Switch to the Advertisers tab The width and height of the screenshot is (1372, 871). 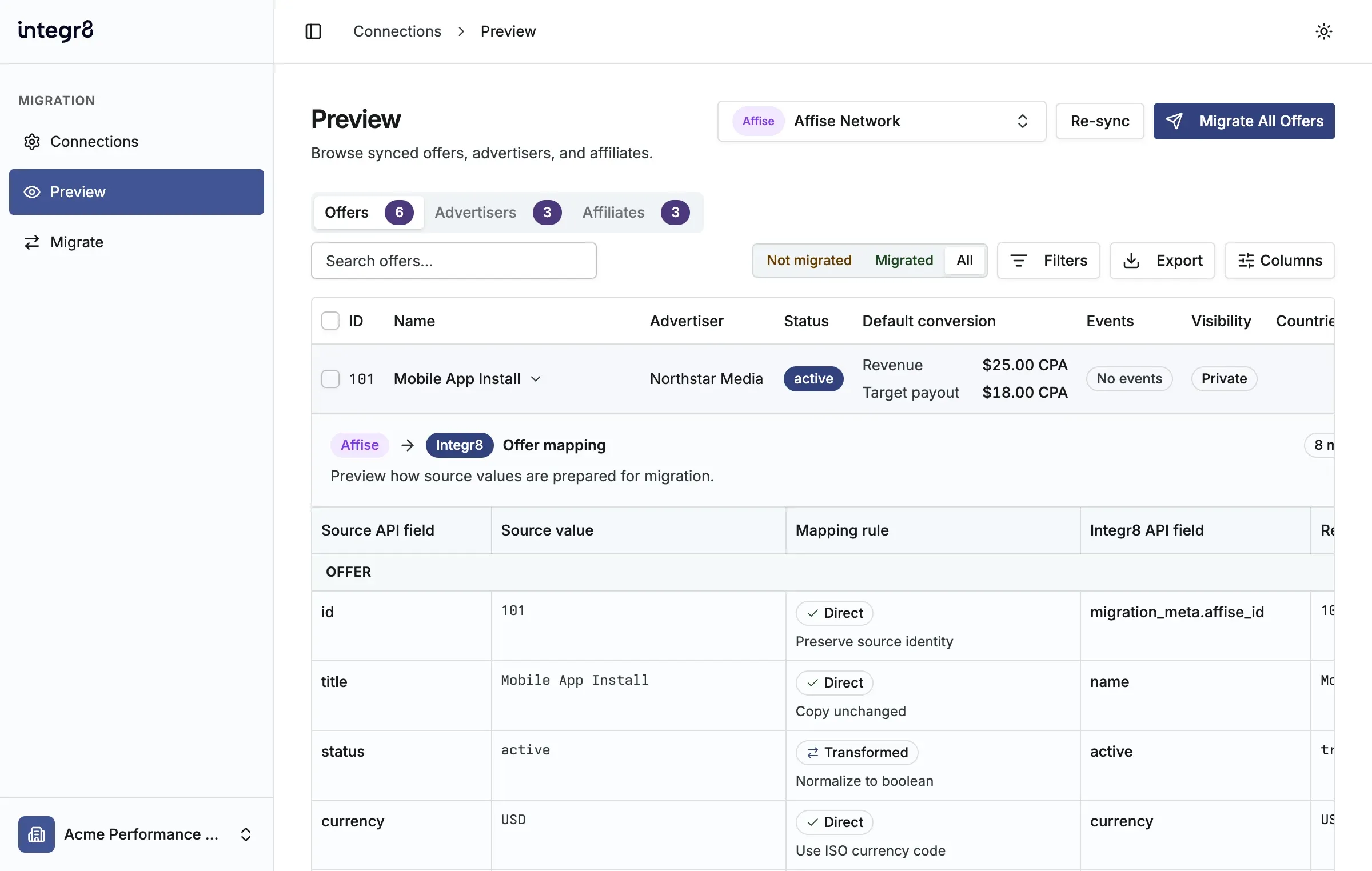click(498, 213)
